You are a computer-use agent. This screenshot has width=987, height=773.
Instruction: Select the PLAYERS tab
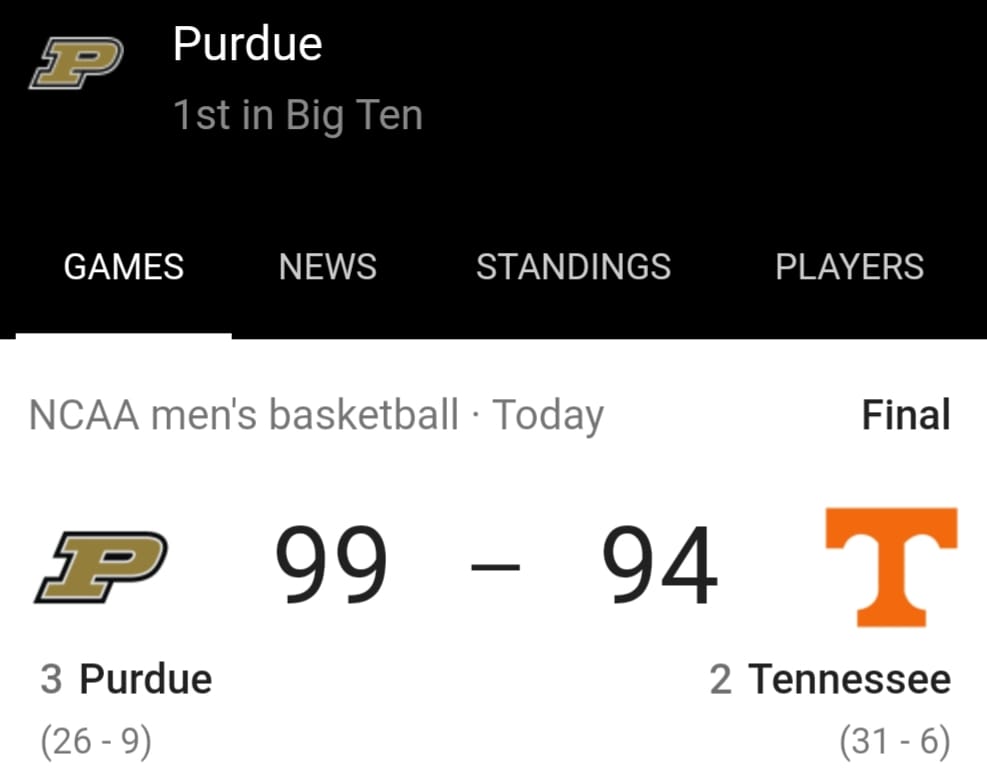click(849, 267)
